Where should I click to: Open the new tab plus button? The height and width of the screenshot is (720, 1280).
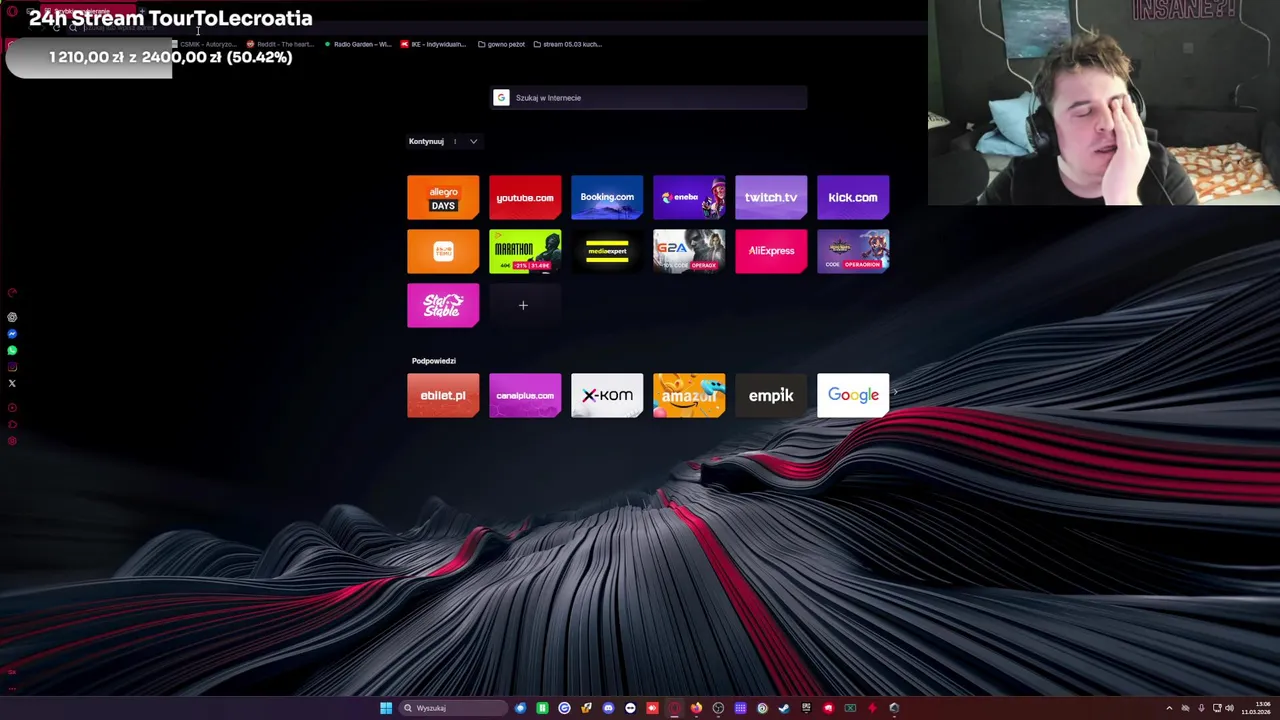141,12
